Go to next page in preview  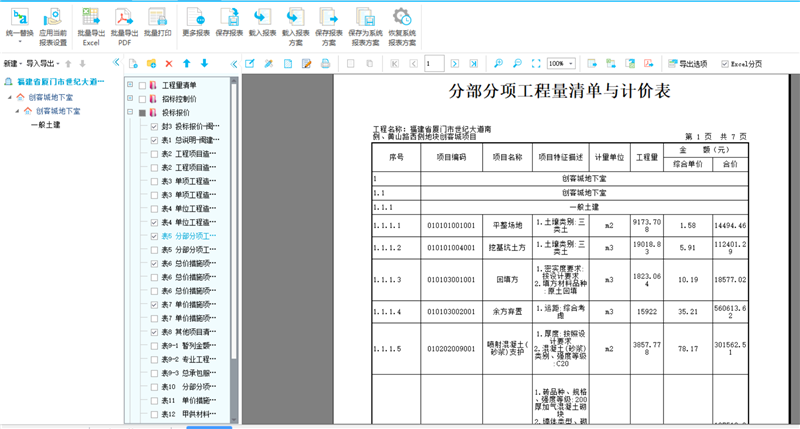coord(455,64)
